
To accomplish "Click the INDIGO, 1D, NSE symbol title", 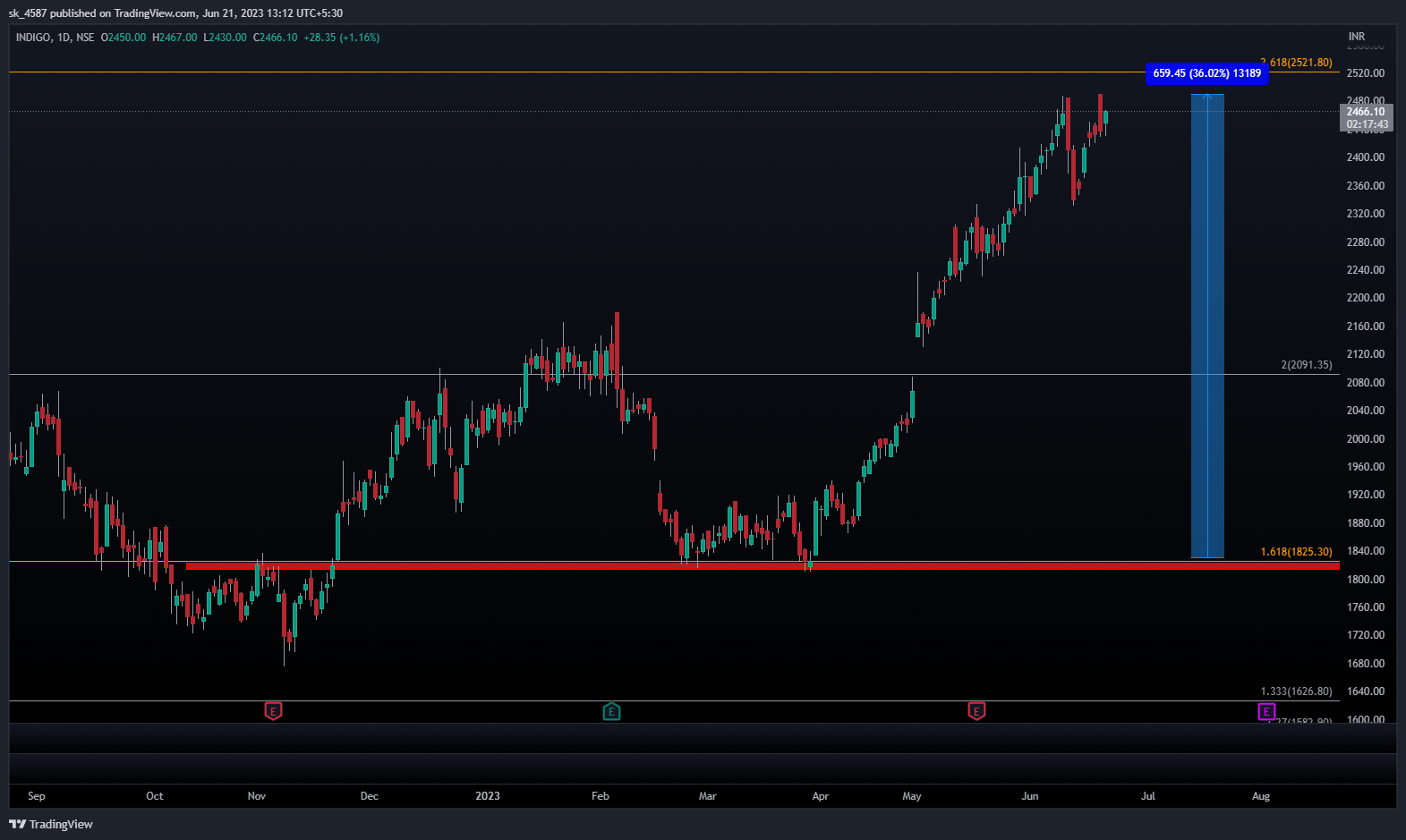I will pyautogui.click(x=55, y=38).
